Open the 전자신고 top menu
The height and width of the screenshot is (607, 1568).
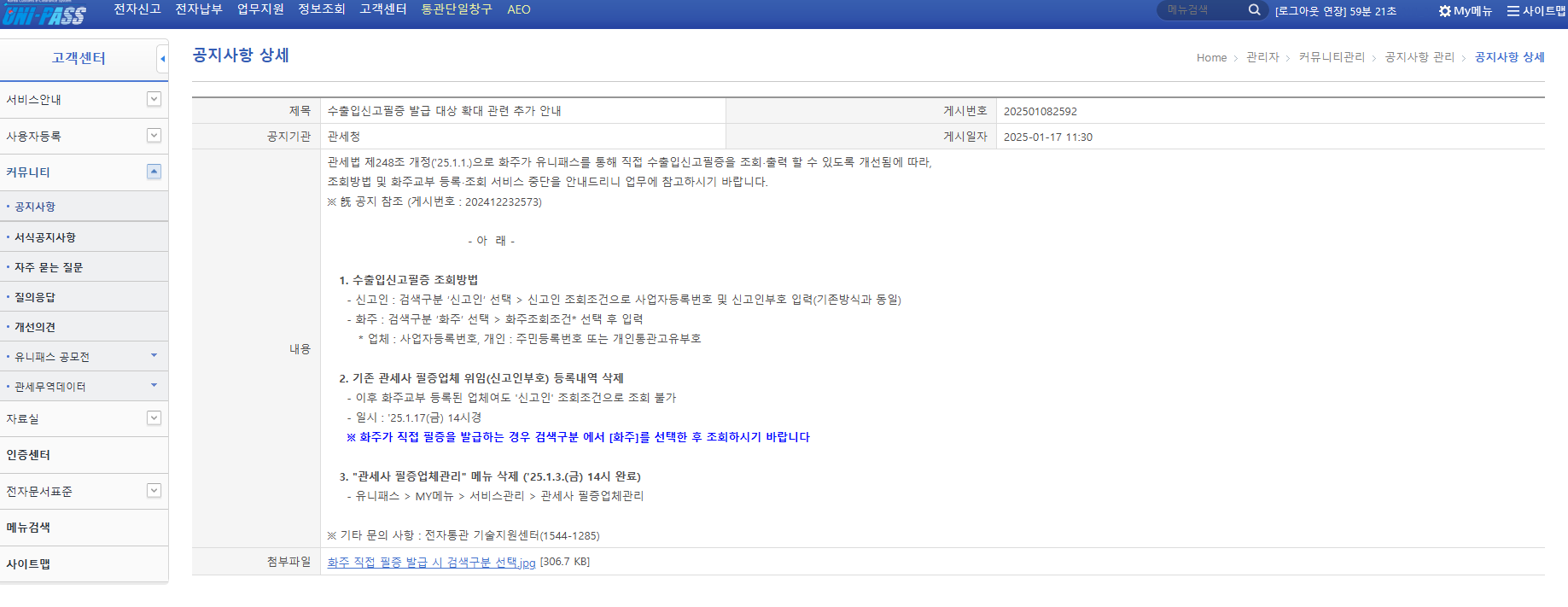[137, 9]
